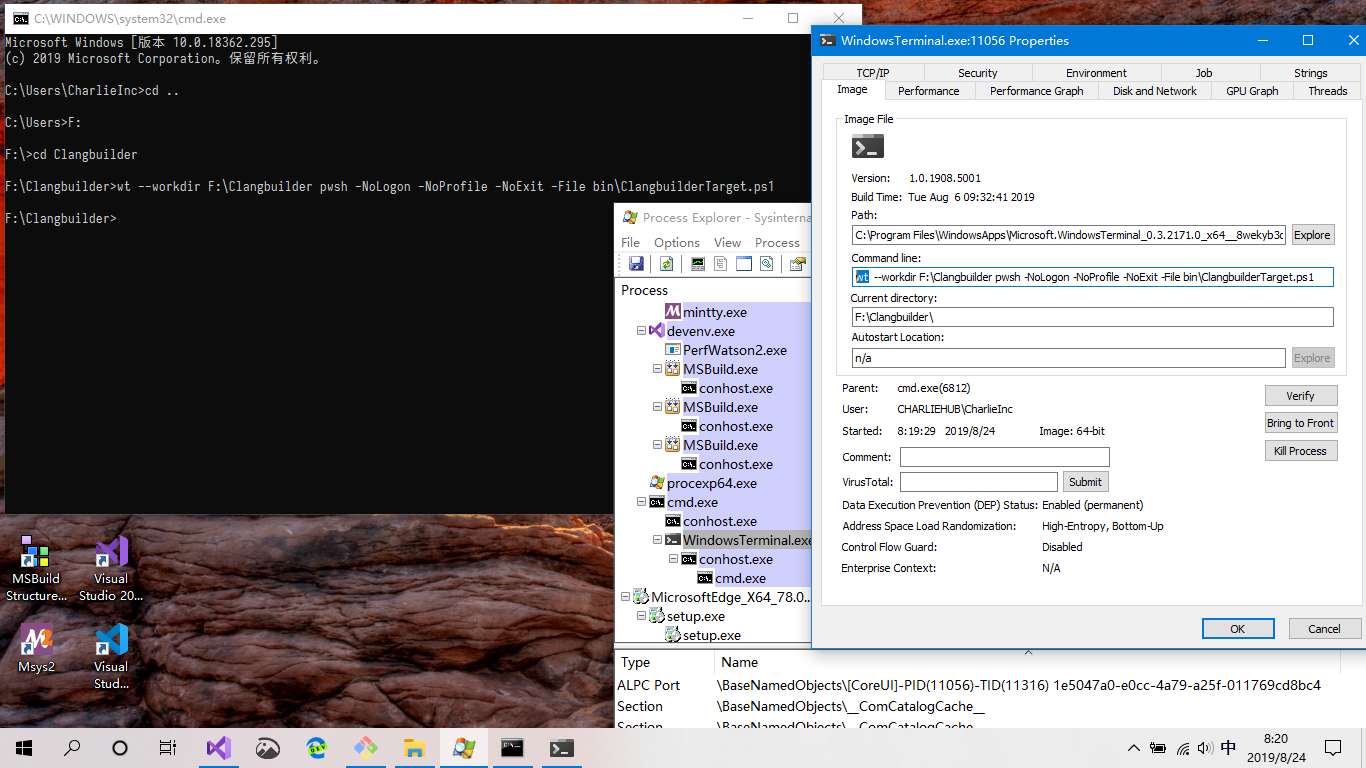Click into the VirusTotal input field
The height and width of the screenshot is (768, 1366).
pyautogui.click(x=979, y=482)
